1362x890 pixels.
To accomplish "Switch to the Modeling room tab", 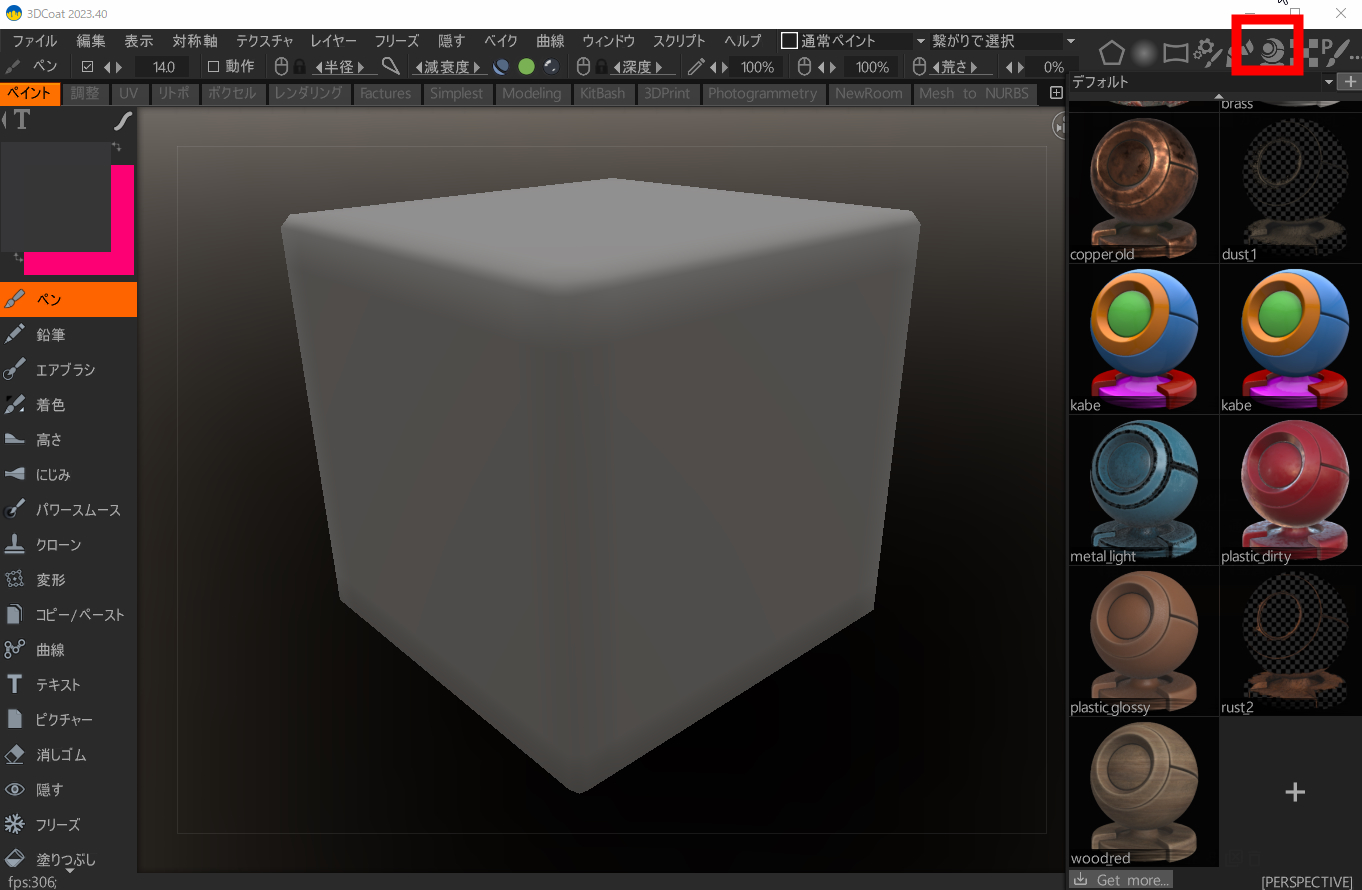I will [531, 93].
